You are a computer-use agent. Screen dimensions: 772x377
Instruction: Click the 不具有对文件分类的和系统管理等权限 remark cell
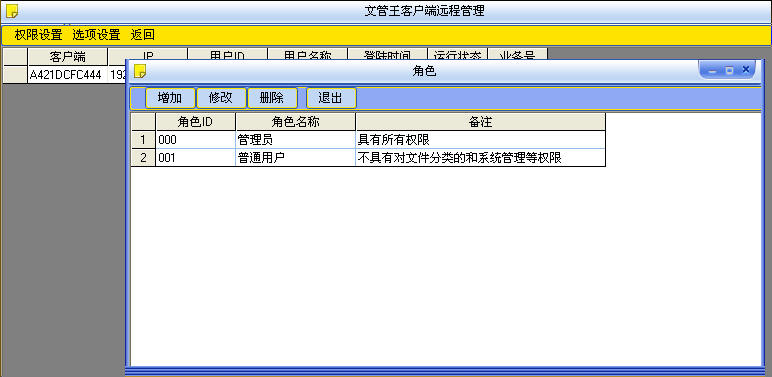pyautogui.click(x=481, y=158)
